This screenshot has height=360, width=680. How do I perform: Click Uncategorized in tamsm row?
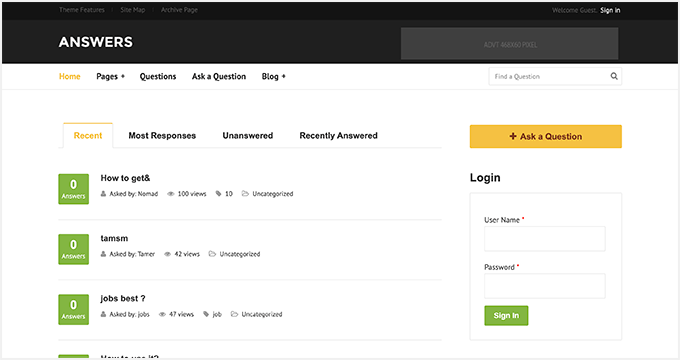[240, 254]
